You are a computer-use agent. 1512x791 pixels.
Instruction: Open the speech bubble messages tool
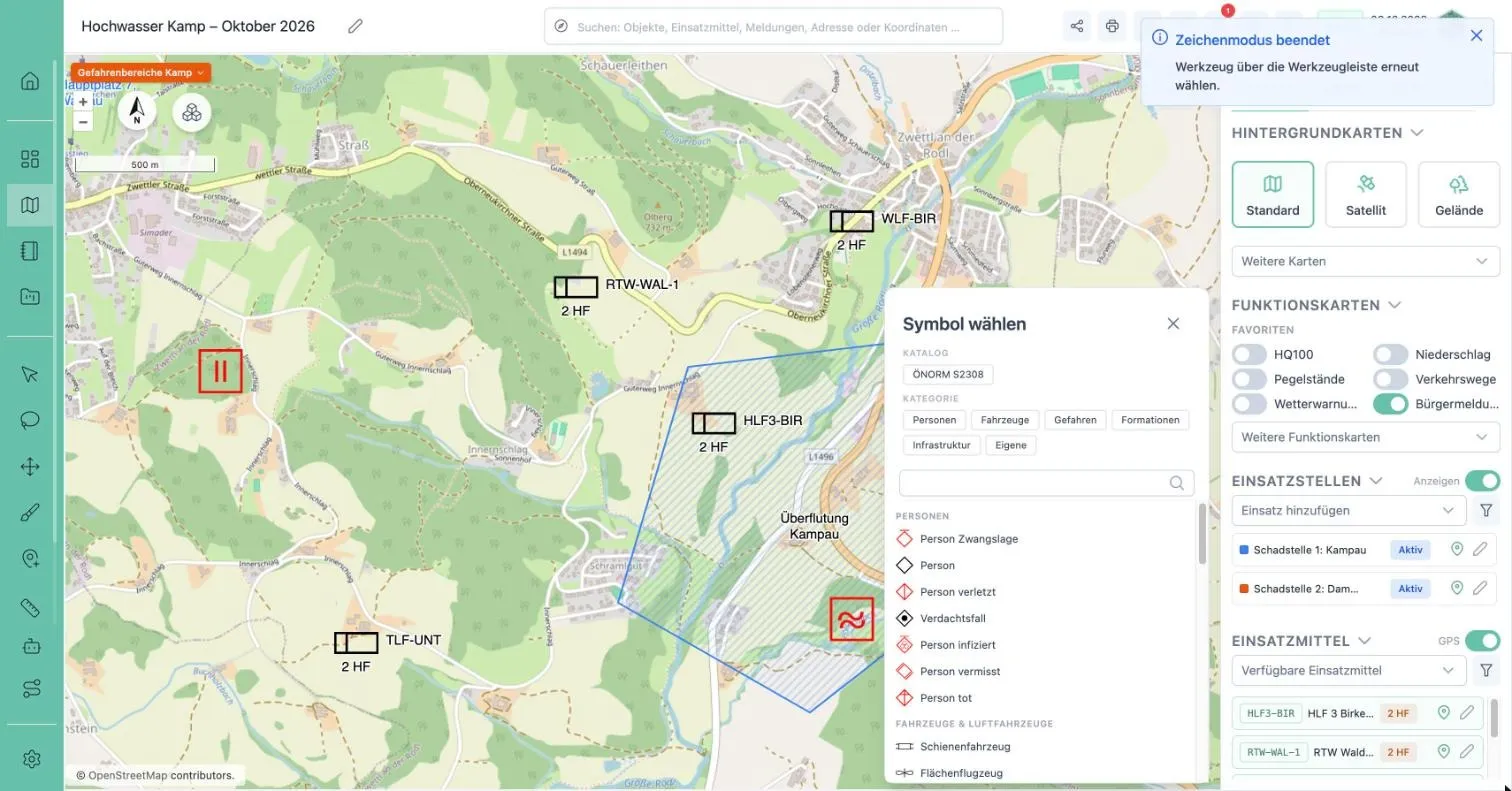(x=30, y=419)
